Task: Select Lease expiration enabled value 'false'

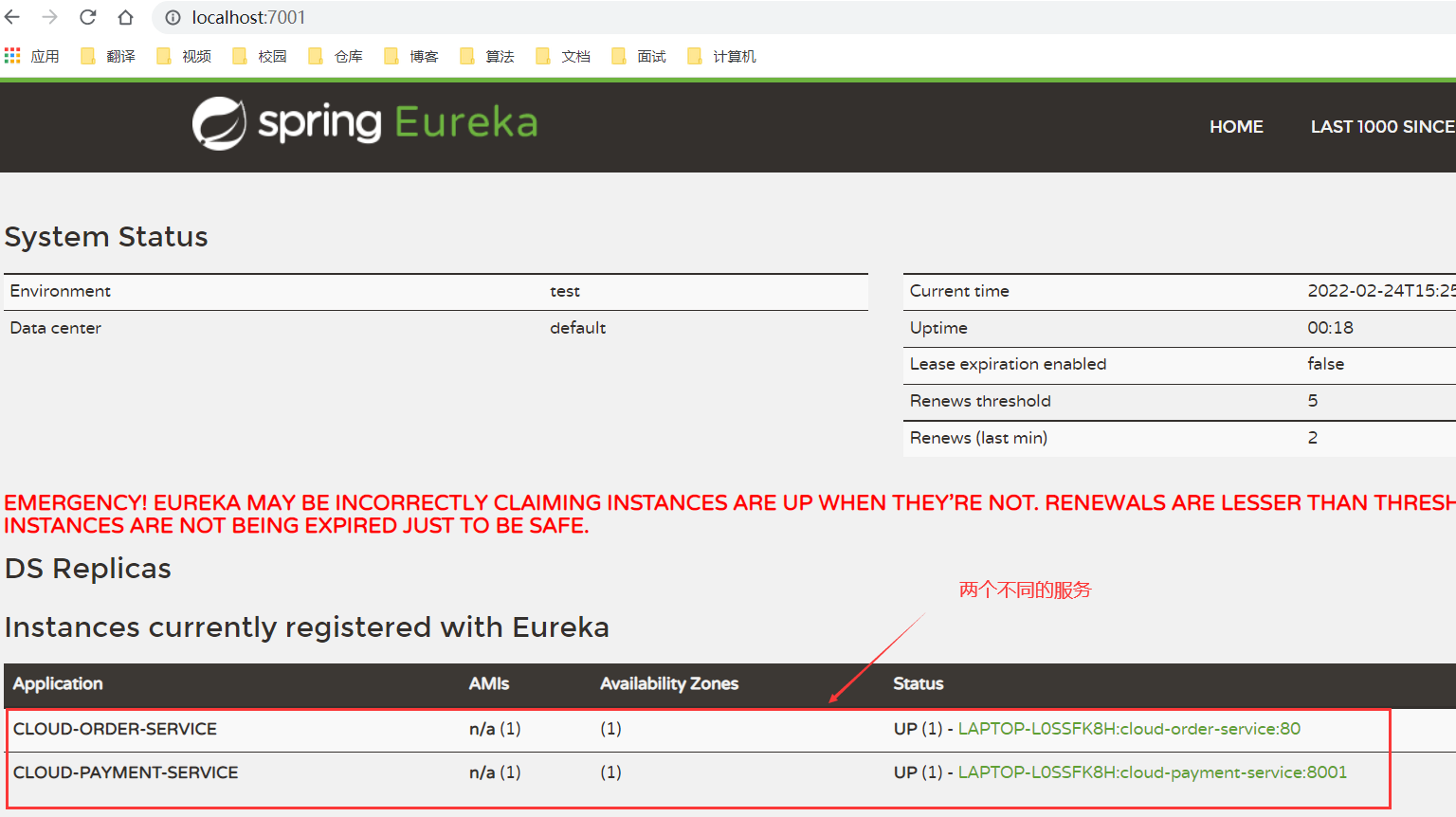Action: click(x=1326, y=364)
